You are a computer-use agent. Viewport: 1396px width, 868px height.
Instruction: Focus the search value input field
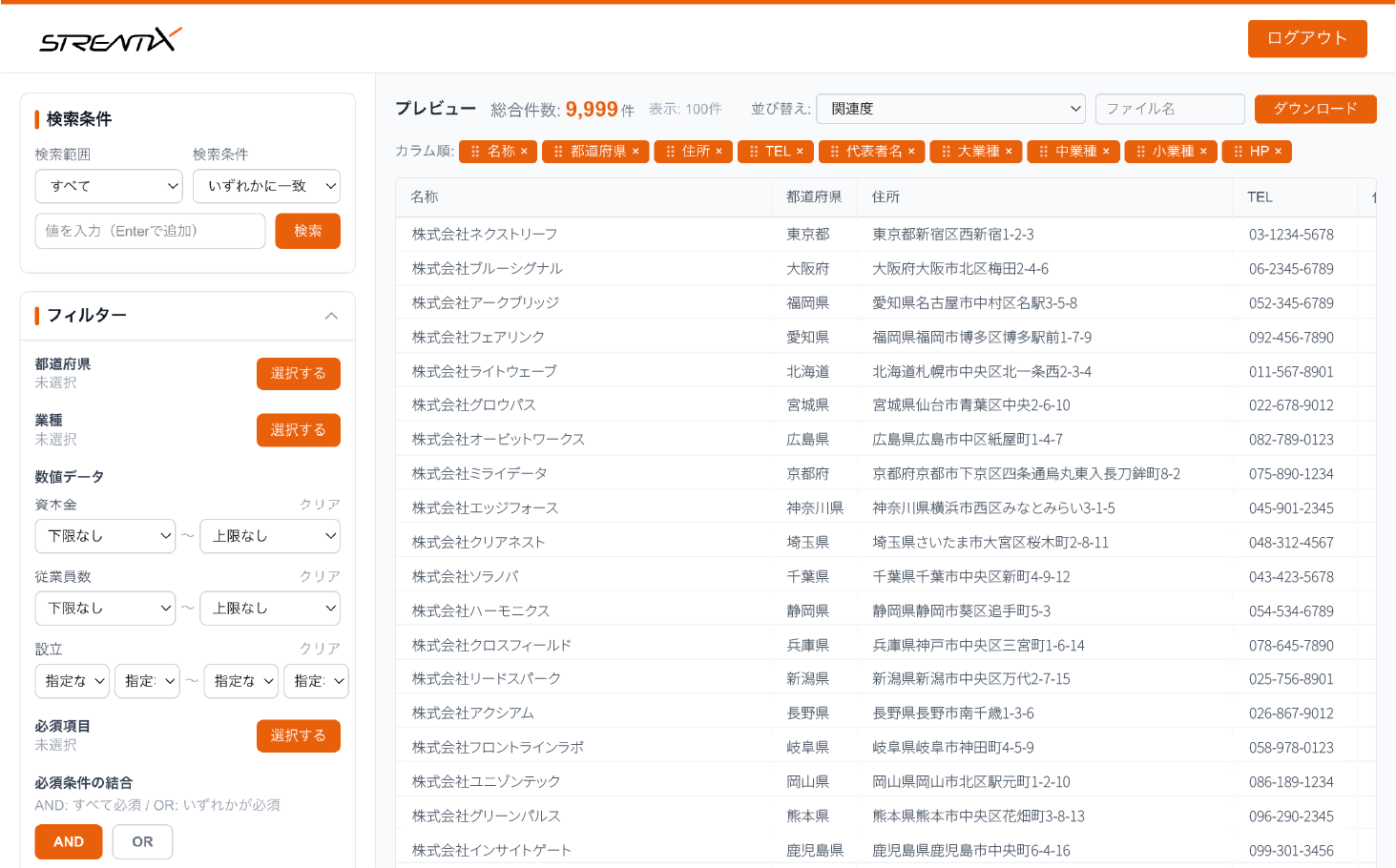tap(151, 231)
